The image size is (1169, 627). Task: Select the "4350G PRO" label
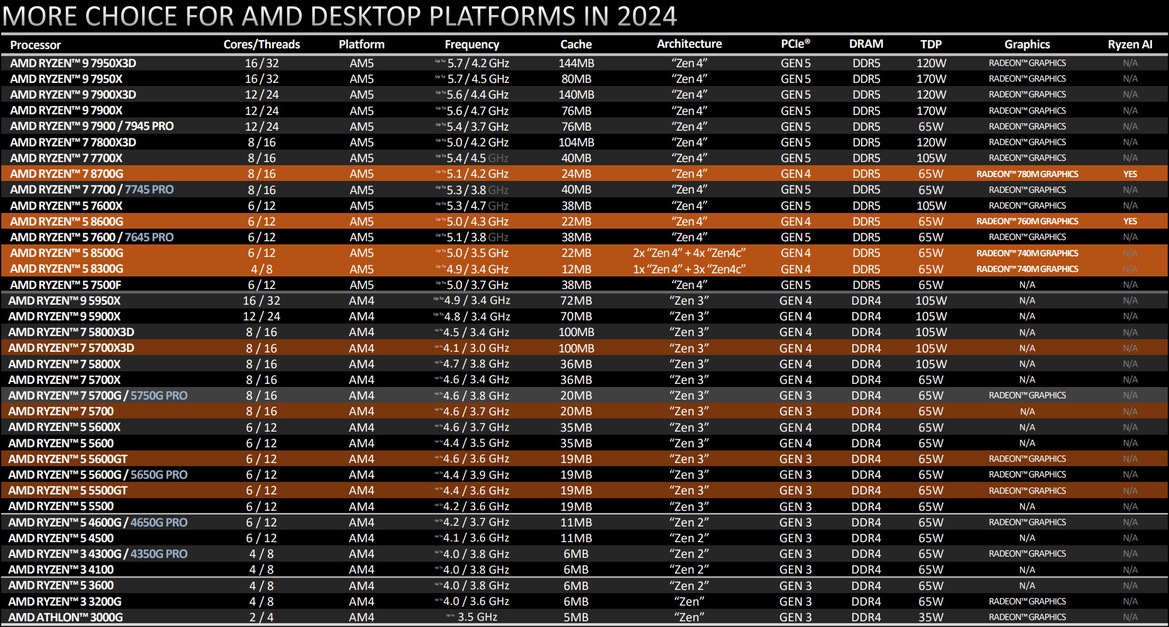coord(159,554)
